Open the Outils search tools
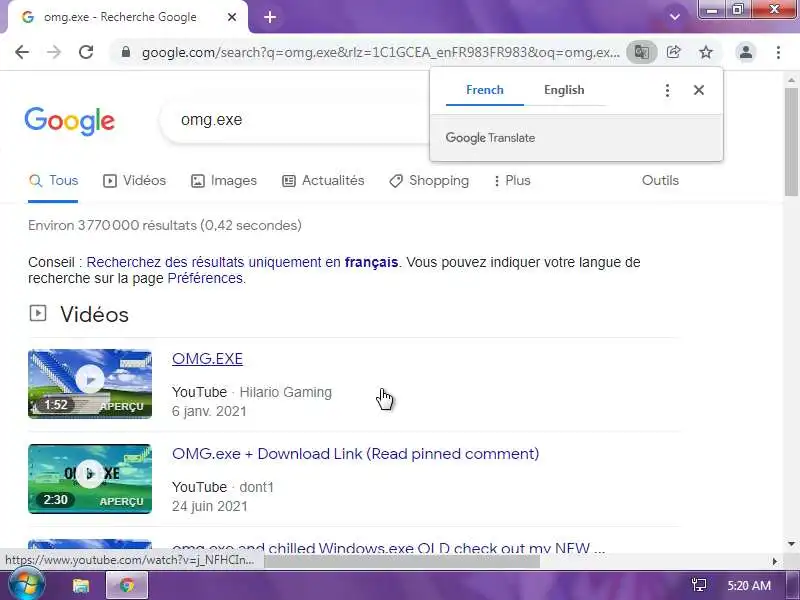 660,181
